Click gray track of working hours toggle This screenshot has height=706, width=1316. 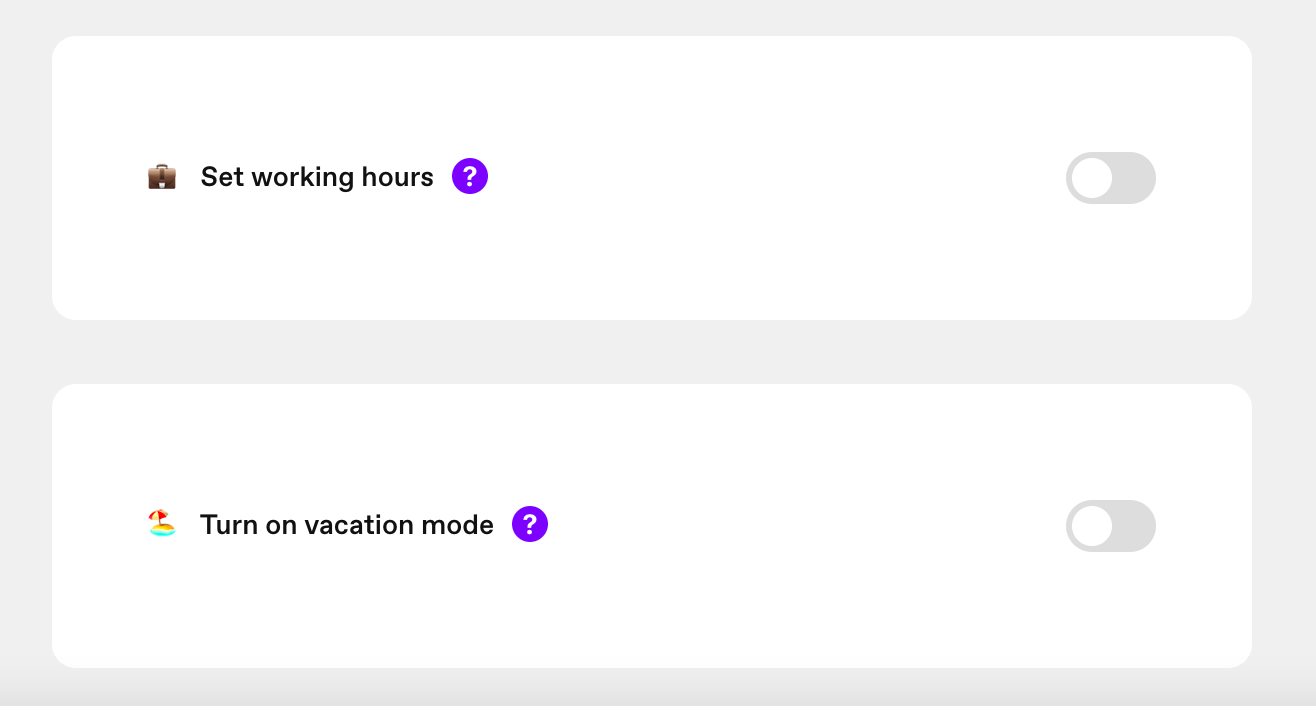(x=1135, y=178)
